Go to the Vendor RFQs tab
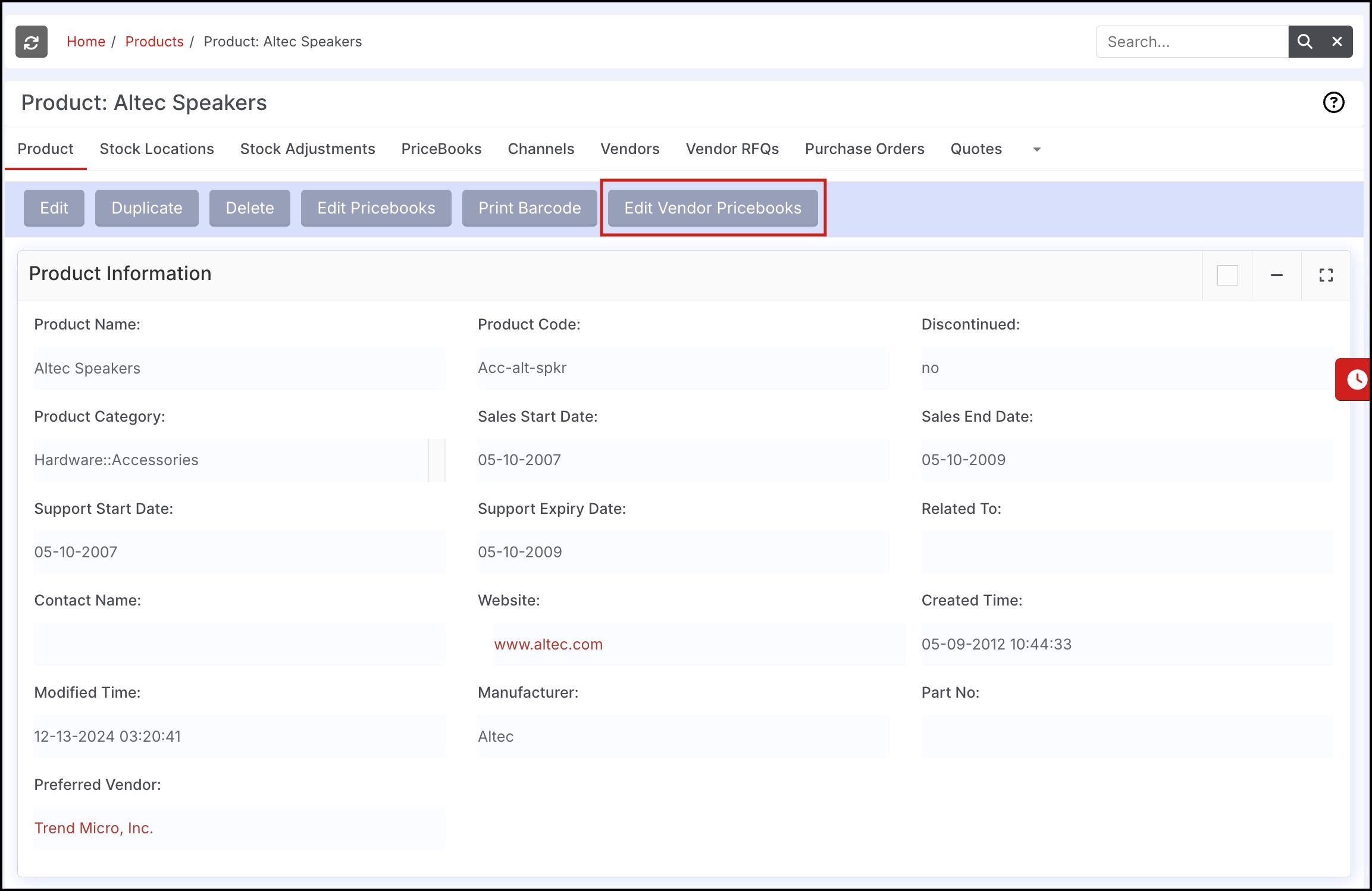 coord(732,149)
